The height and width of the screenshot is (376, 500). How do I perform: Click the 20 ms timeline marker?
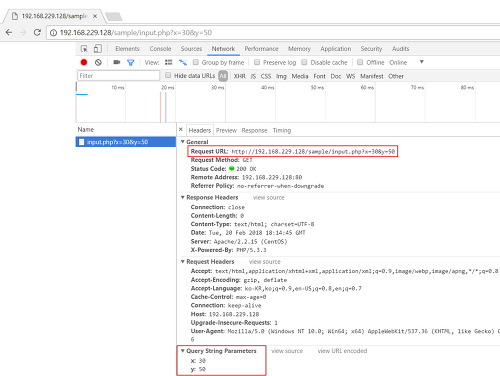[168, 88]
